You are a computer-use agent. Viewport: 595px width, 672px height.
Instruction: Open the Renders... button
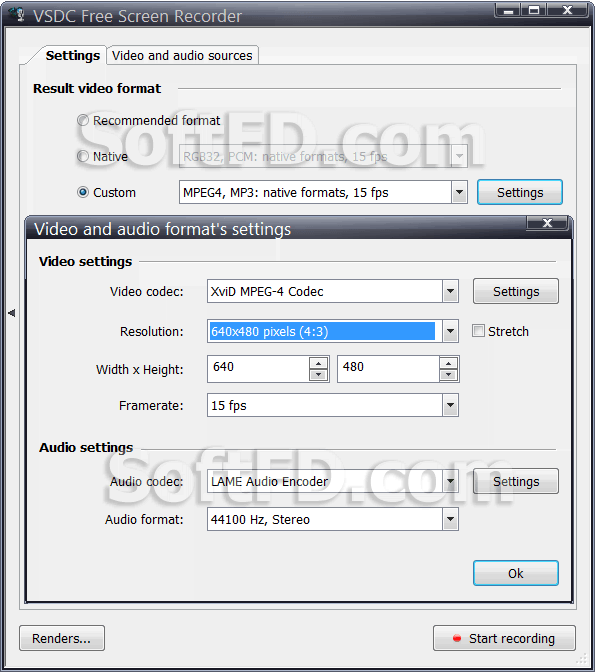pyautogui.click(x=62, y=638)
